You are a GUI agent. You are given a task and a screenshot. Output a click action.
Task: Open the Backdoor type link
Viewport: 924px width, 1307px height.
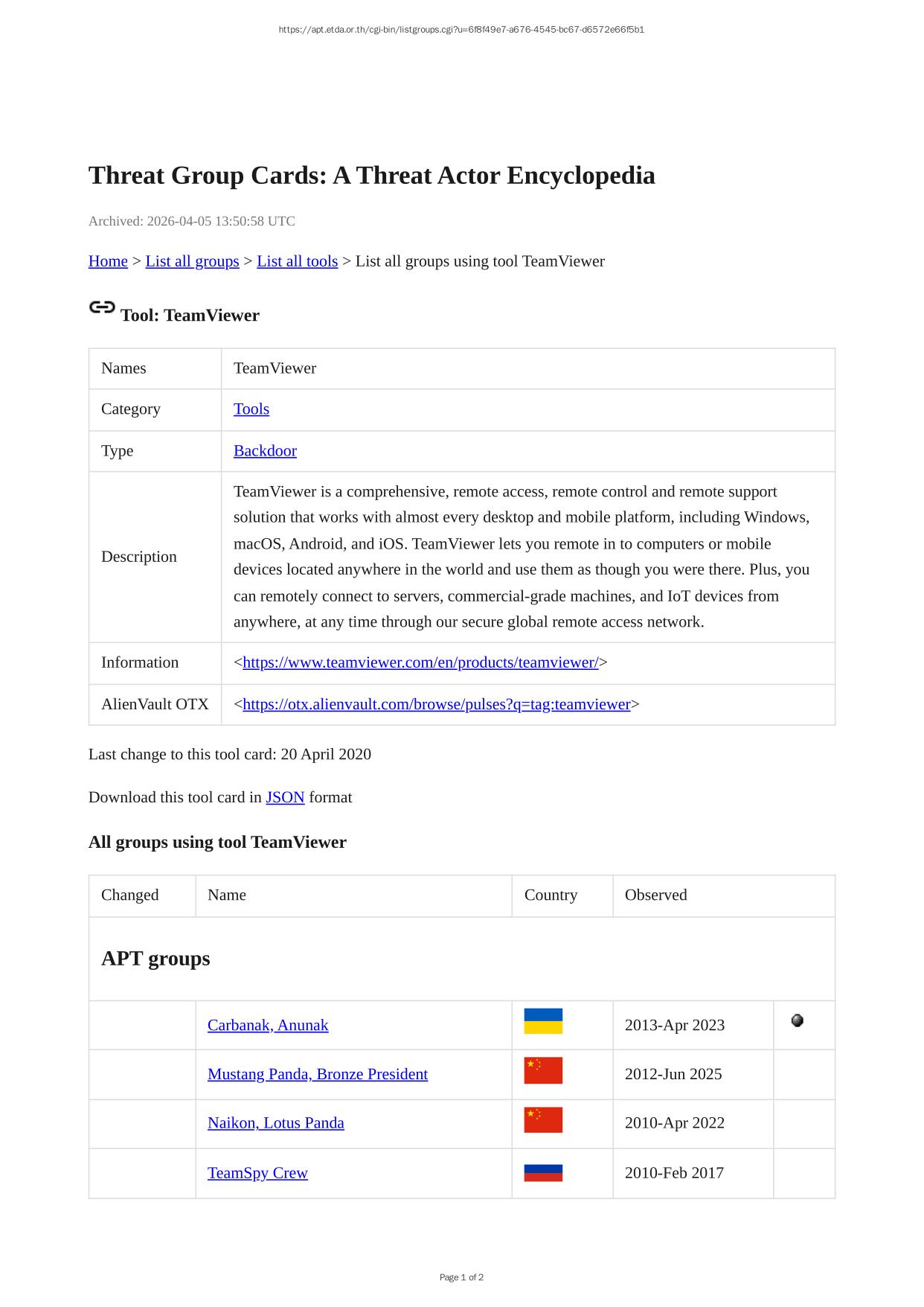tap(265, 451)
